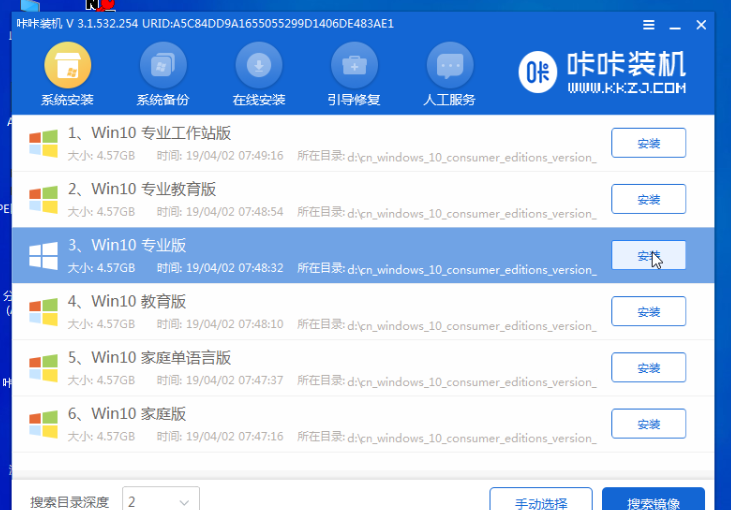
Task: Click the 搜索镜像 button
Action: pos(653,501)
